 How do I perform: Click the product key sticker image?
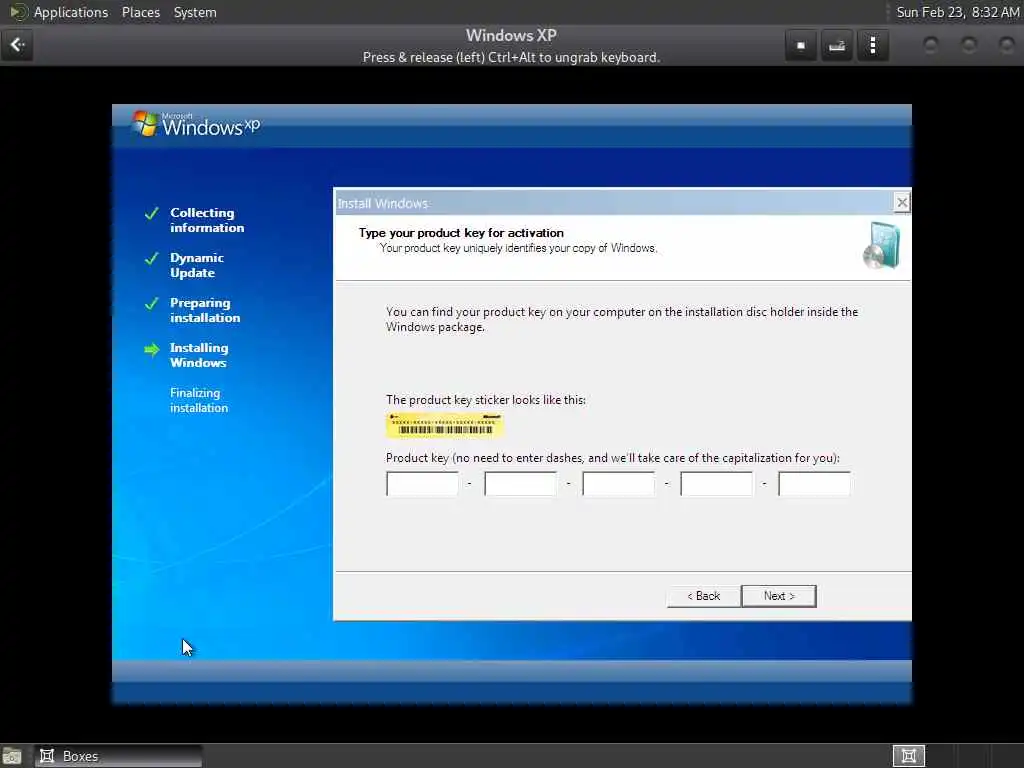pos(444,425)
